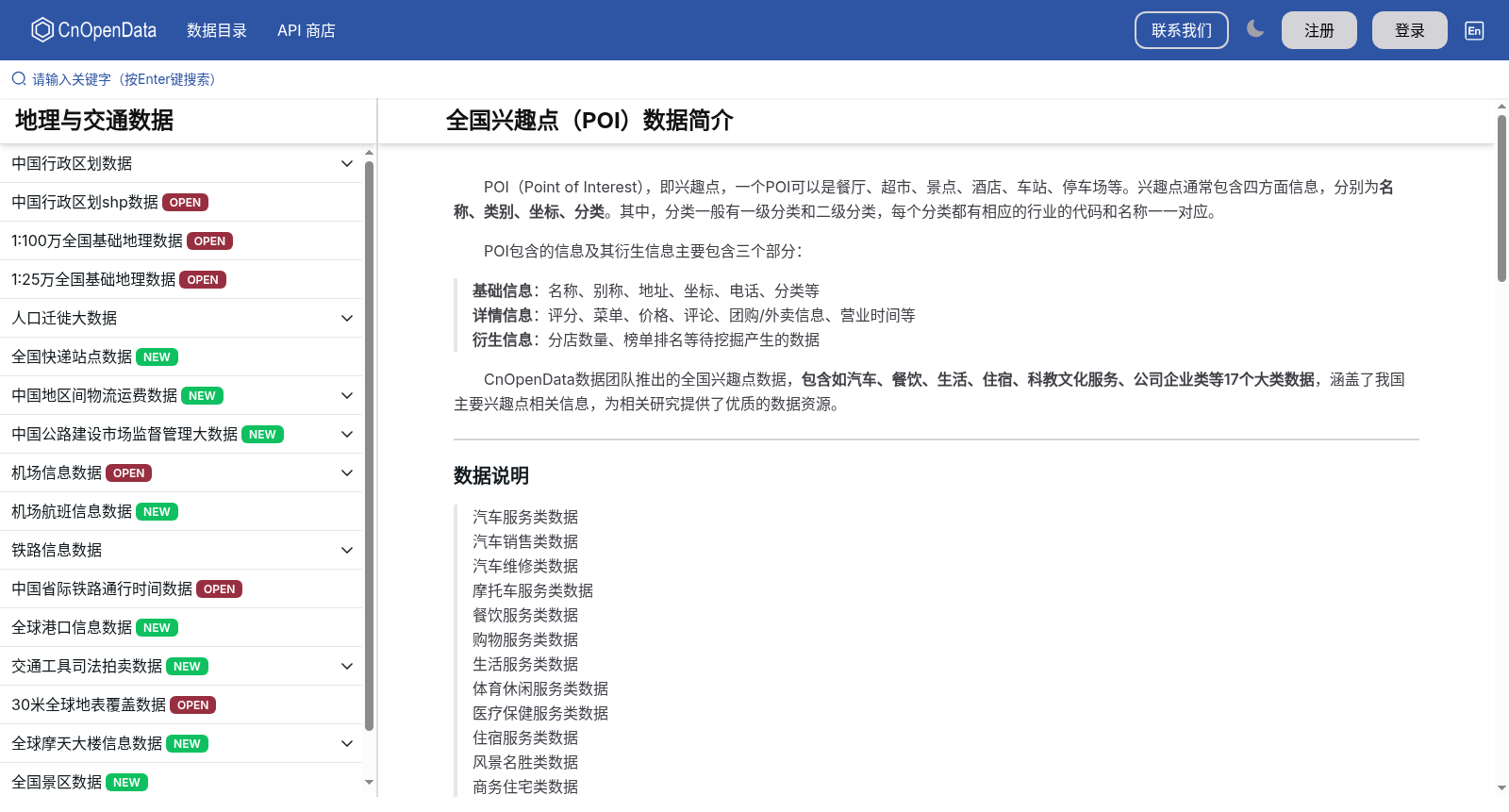Image resolution: width=1509 pixels, height=812 pixels.
Task: Expand 全球摩天大楼信息数据 chevron
Action: coord(347,743)
